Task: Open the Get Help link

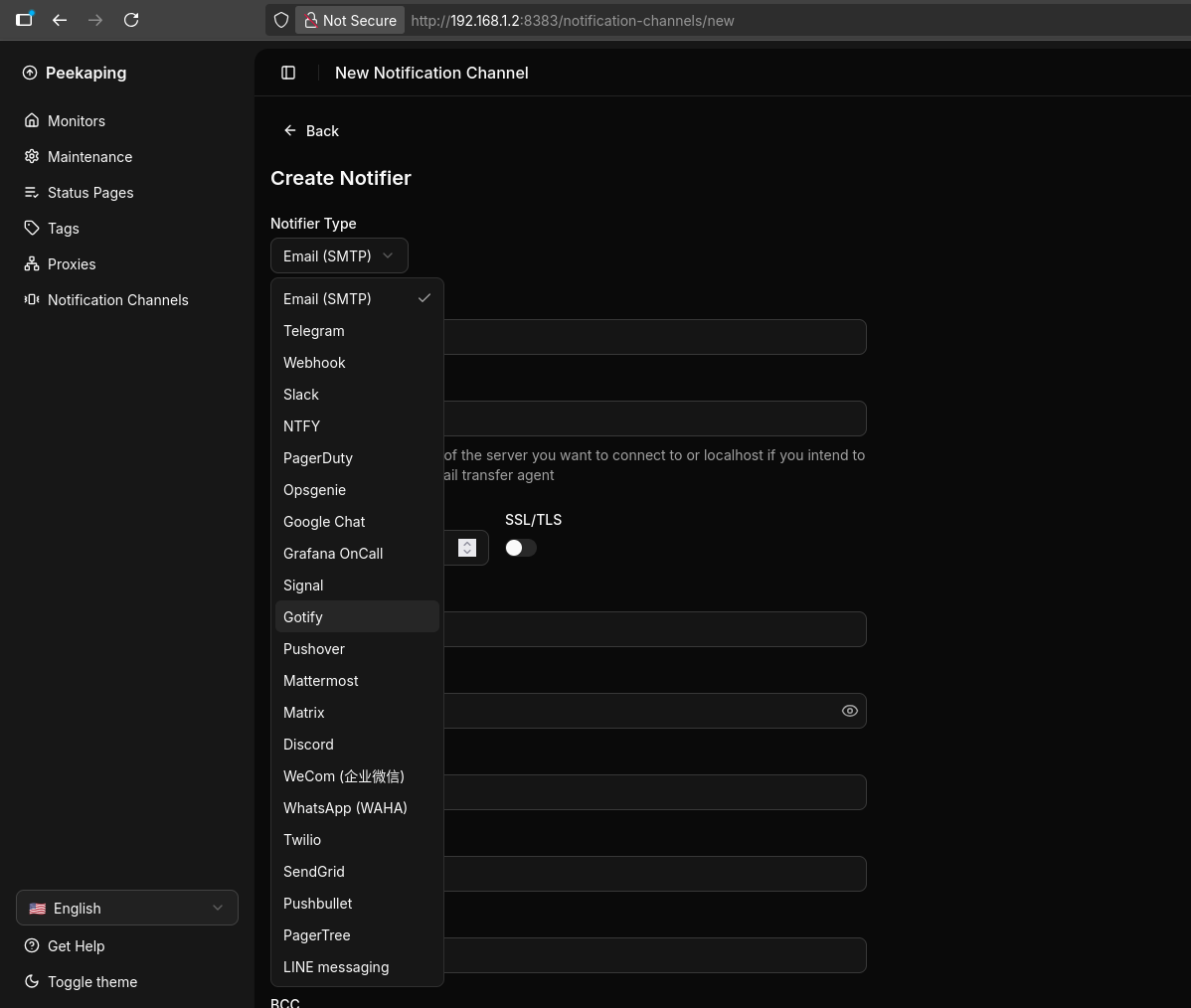Action: click(76, 946)
